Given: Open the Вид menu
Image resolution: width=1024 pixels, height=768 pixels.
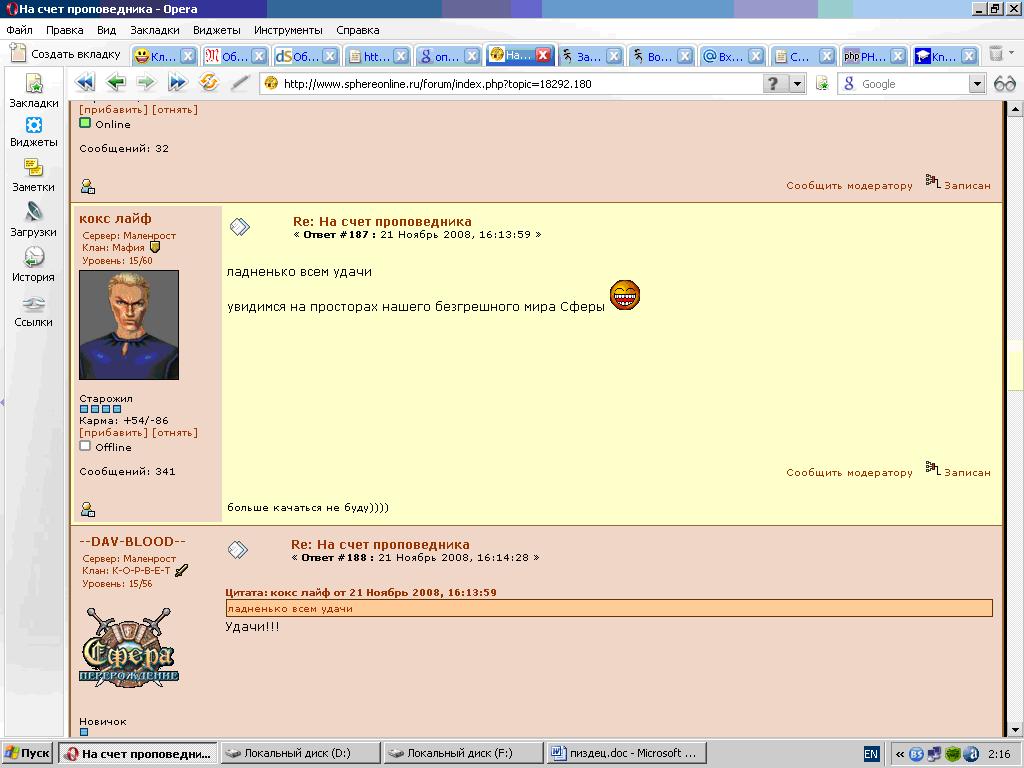Looking at the screenshot, I should [106, 30].
